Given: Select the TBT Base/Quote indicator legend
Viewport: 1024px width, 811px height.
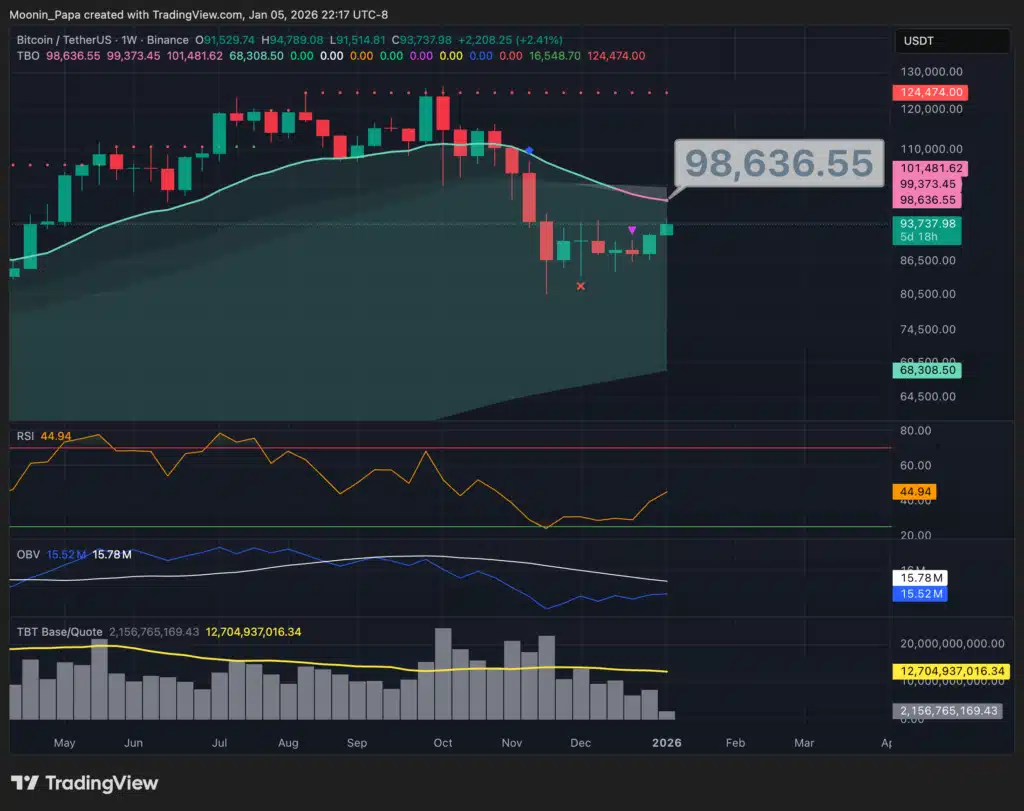Looking at the screenshot, I should 59,632.
